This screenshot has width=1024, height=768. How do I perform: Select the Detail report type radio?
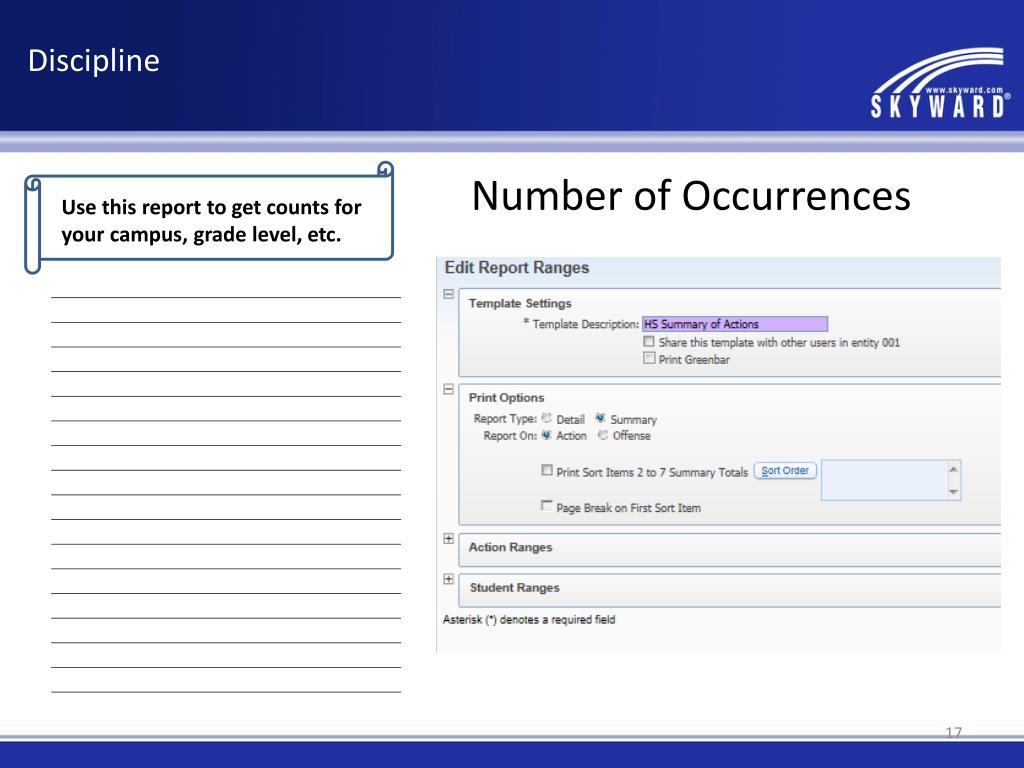[547, 419]
